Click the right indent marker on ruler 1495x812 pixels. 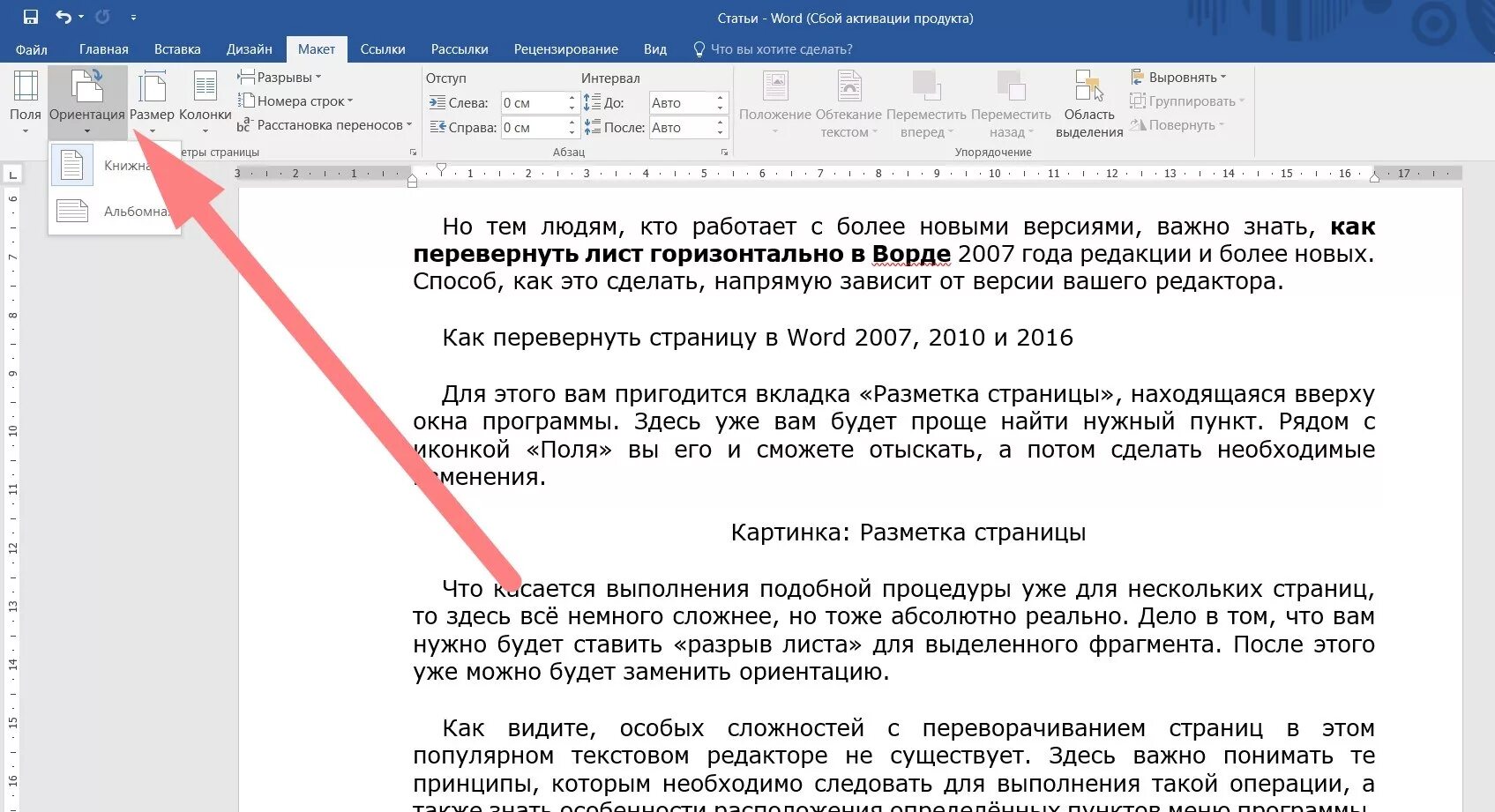coord(1374,177)
